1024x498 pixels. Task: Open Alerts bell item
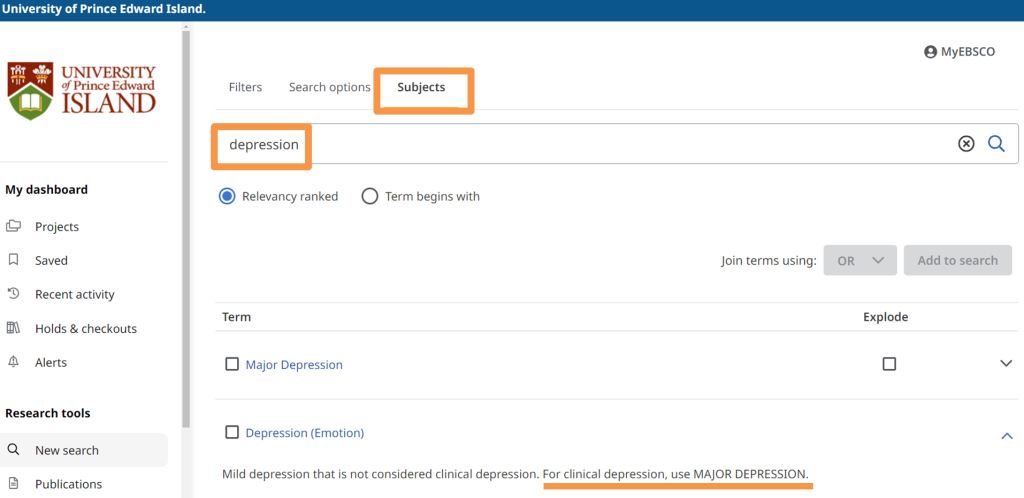(x=50, y=363)
